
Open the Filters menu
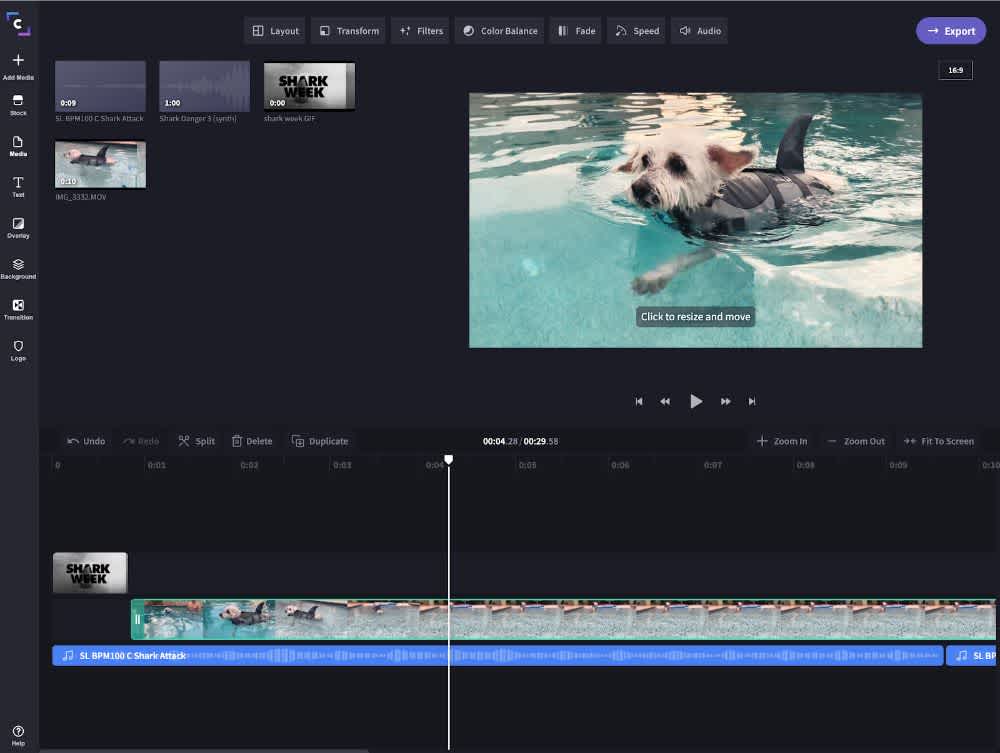coord(420,31)
